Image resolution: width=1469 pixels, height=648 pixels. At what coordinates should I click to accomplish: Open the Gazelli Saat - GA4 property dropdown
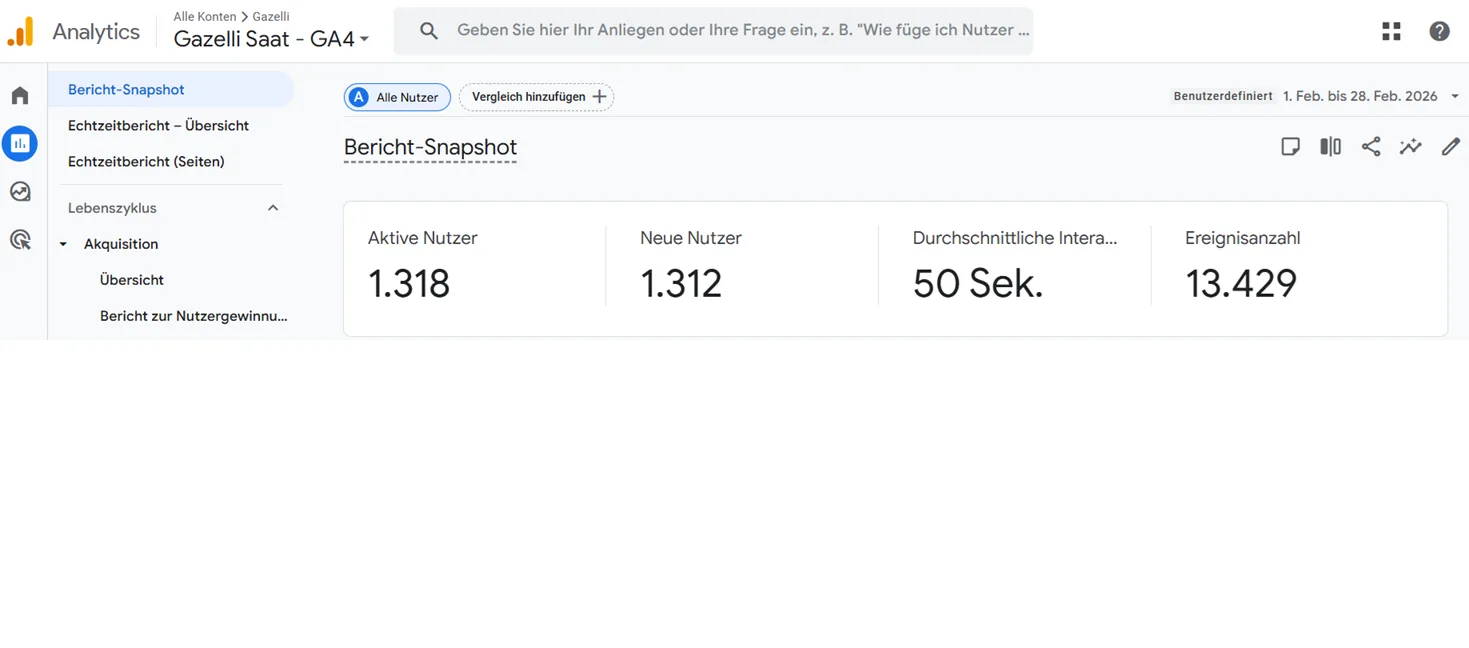coord(271,39)
